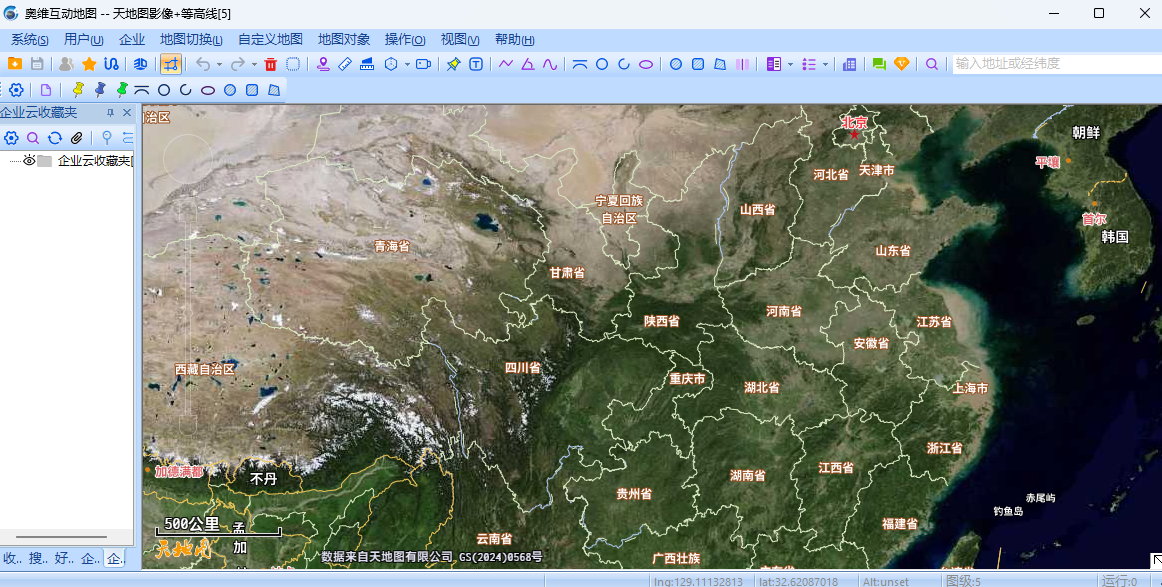
Task: Select the circle drawing tool
Action: pos(602,63)
